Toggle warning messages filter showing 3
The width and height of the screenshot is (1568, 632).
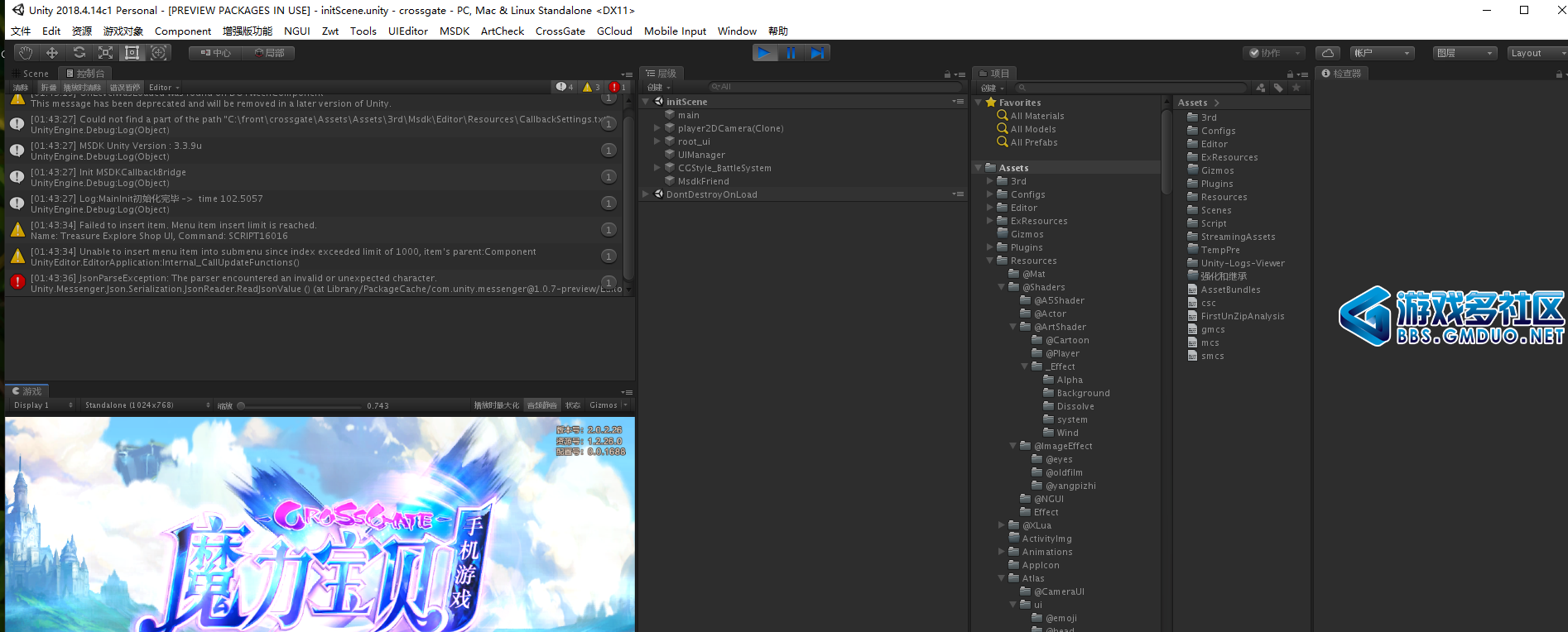pyautogui.click(x=591, y=87)
